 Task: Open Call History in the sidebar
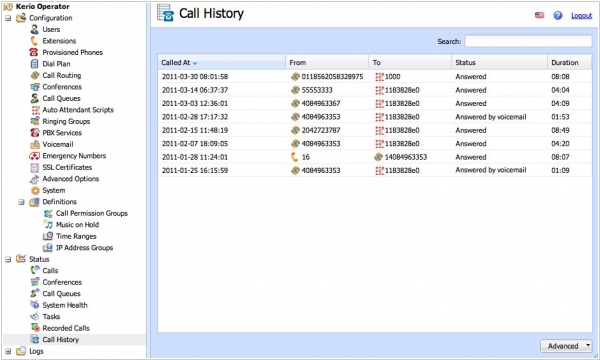point(60,339)
